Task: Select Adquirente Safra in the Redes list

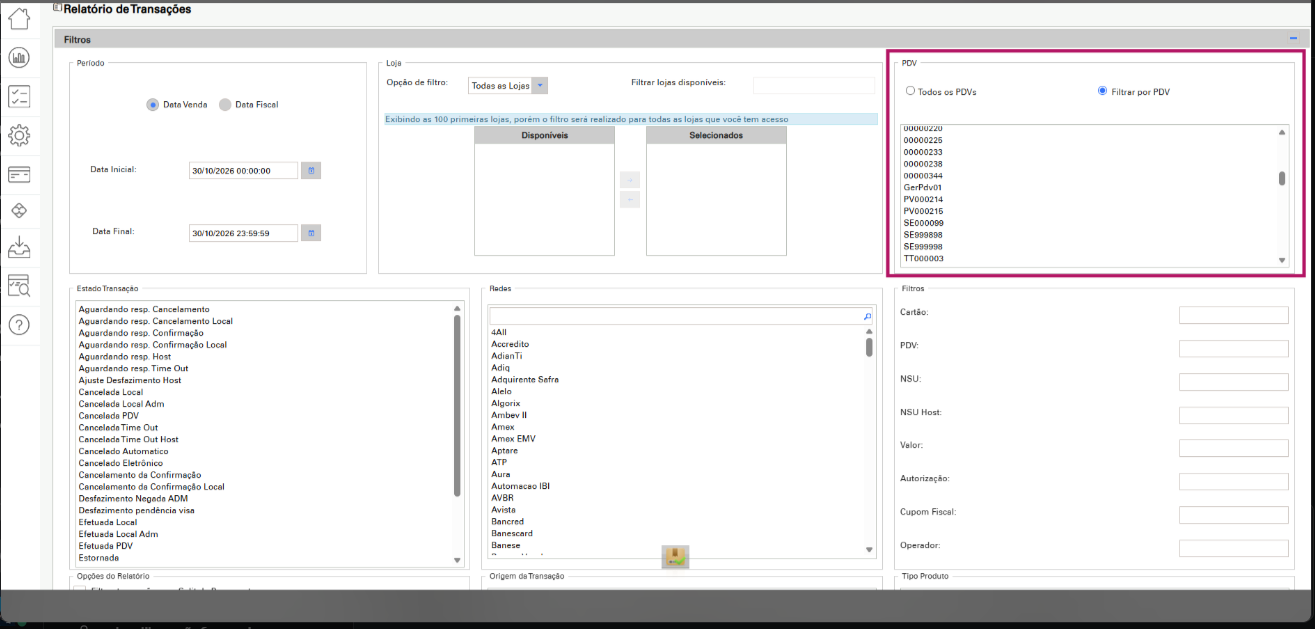Action: tap(525, 380)
